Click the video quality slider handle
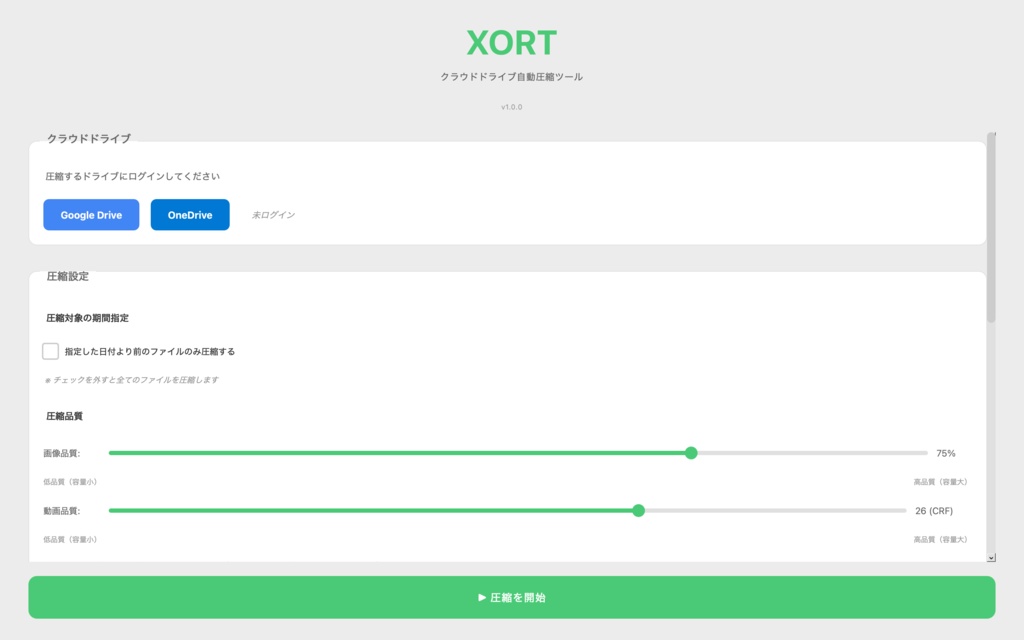The width and height of the screenshot is (1024, 640). point(639,511)
